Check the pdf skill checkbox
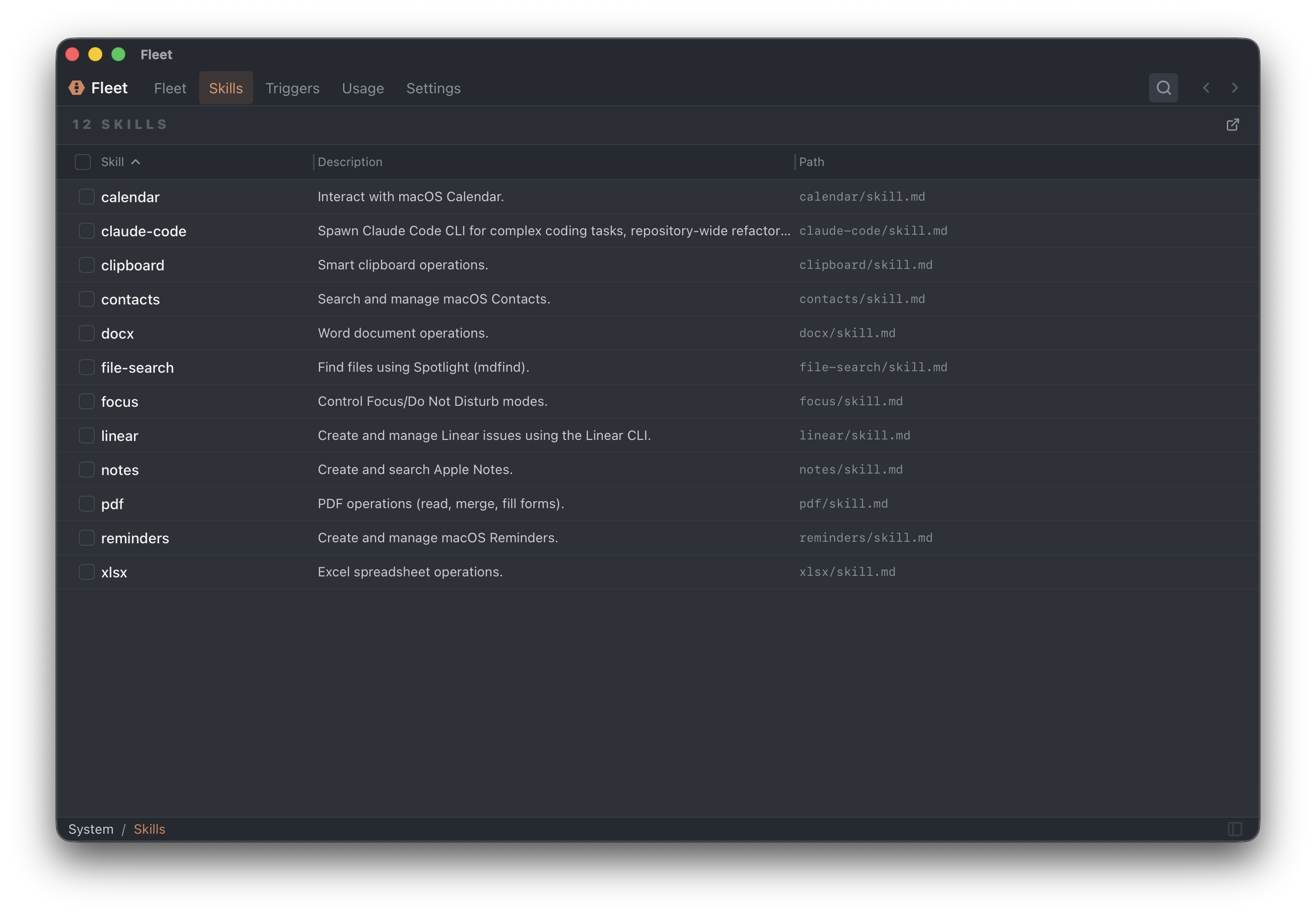Image resolution: width=1316 pixels, height=916 pixels. click(x=87, y=504)
